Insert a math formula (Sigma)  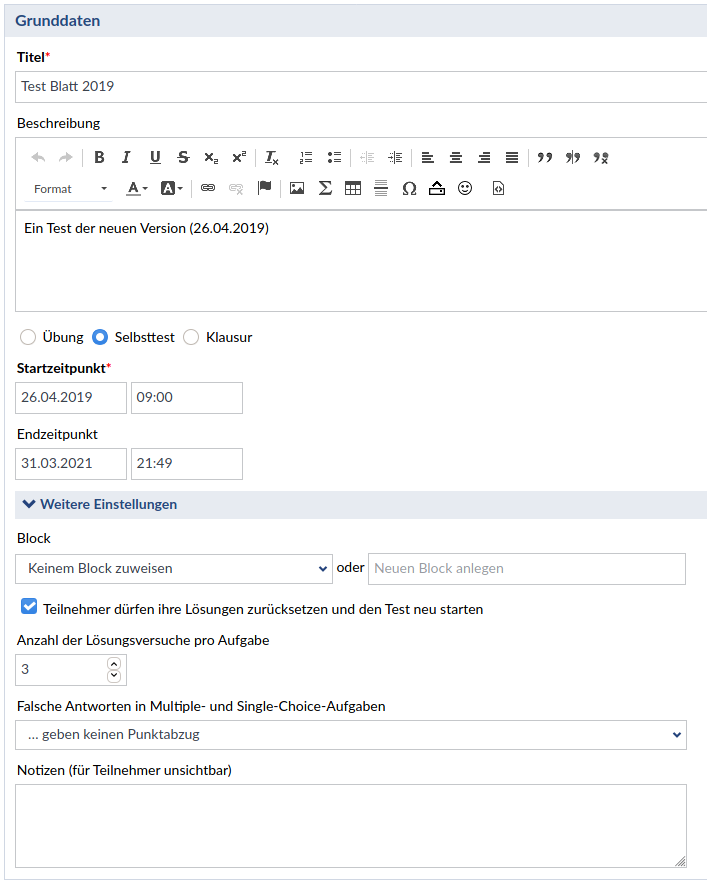325,188
